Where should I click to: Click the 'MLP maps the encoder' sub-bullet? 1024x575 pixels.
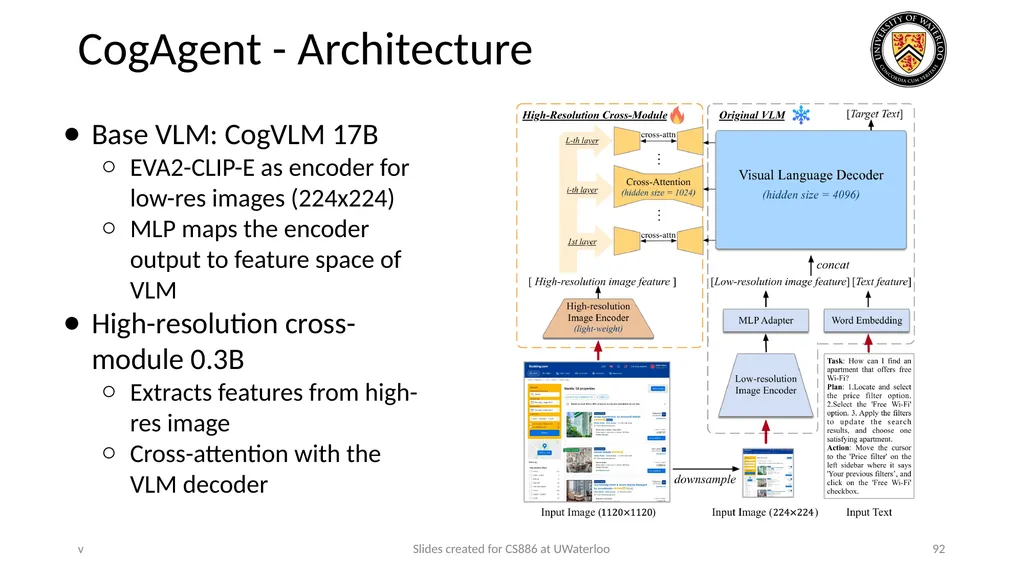click(265, 259)
